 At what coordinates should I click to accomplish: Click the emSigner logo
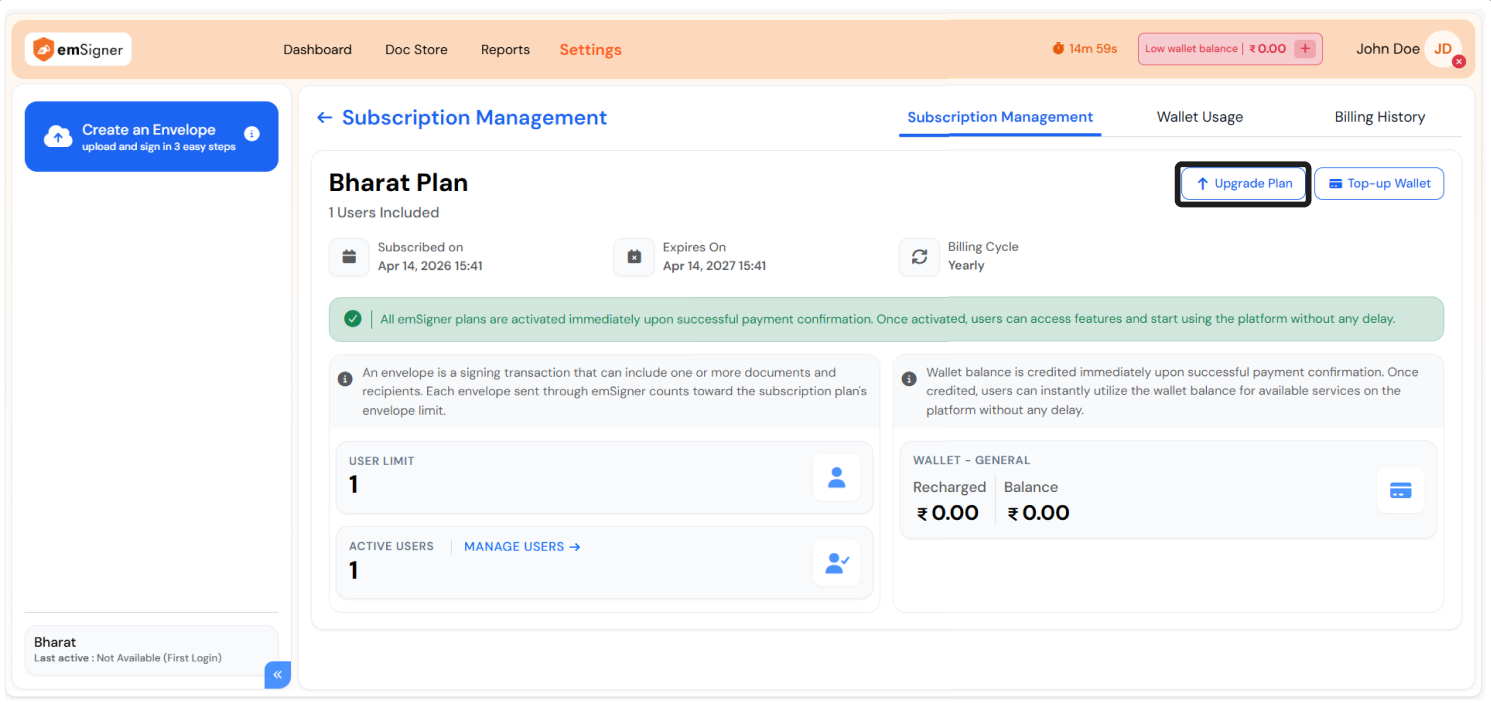78,49
